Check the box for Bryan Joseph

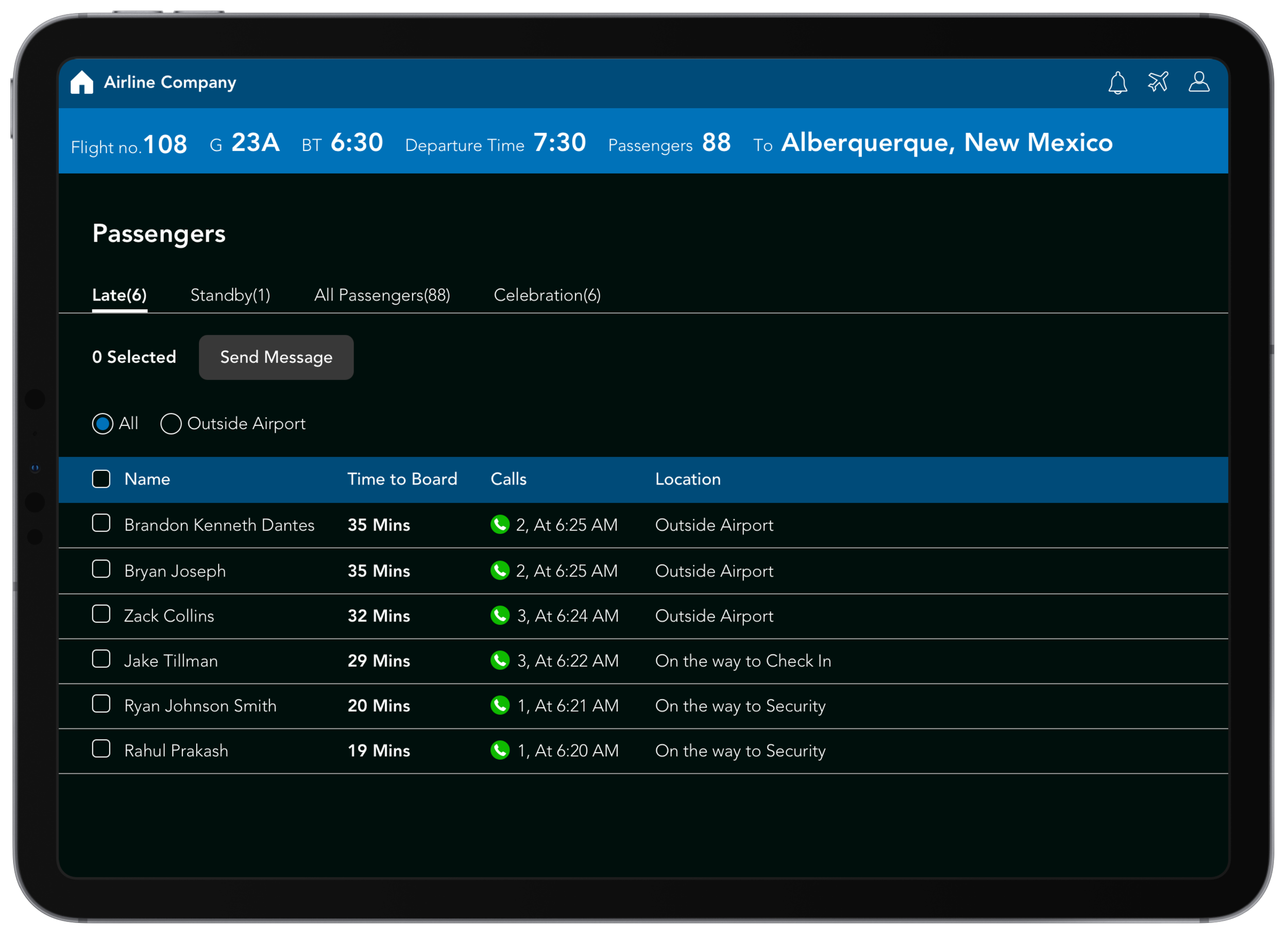101,569
